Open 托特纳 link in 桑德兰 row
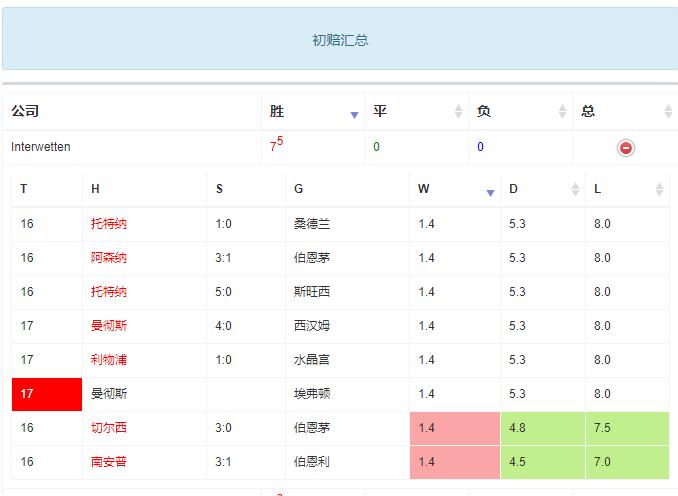The width and height of the screenshot is (678, 496). pos(109,224)
